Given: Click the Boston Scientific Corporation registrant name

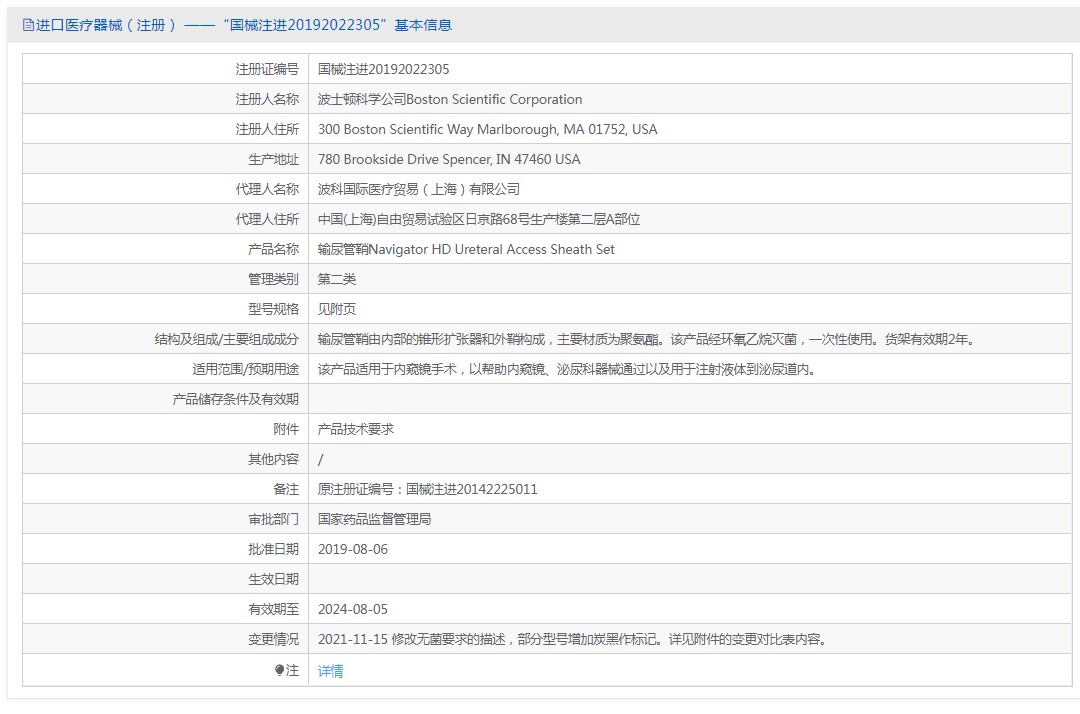Looking at the screenshot, I should [x=450, y=99].
